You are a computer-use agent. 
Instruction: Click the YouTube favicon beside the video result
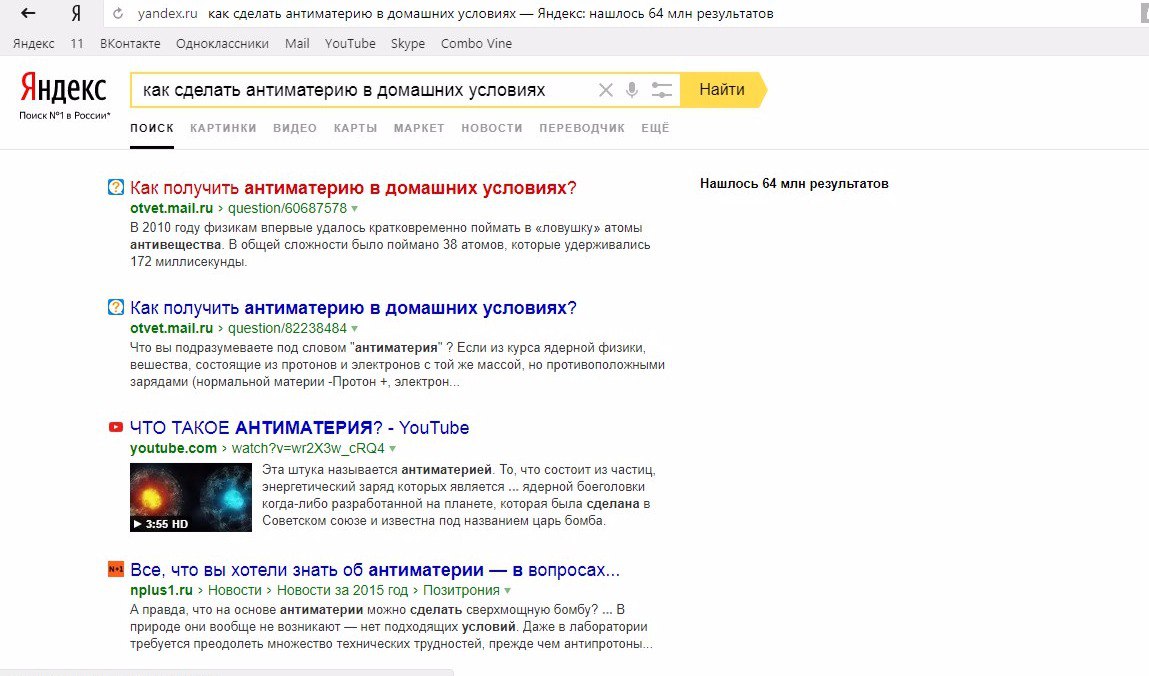click(x=116, y=428)
